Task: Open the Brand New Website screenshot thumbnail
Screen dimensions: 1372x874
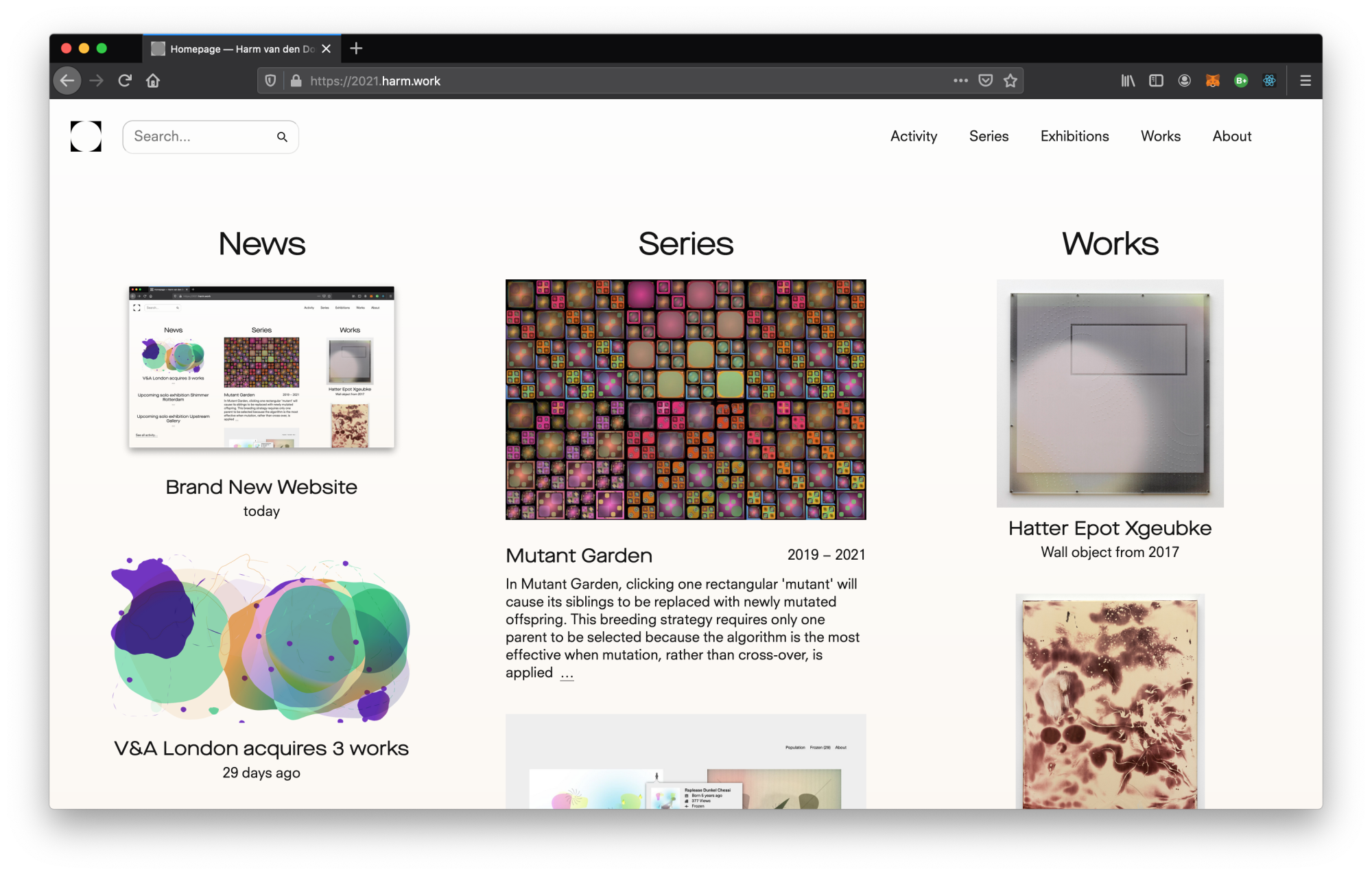Action: 261,367
